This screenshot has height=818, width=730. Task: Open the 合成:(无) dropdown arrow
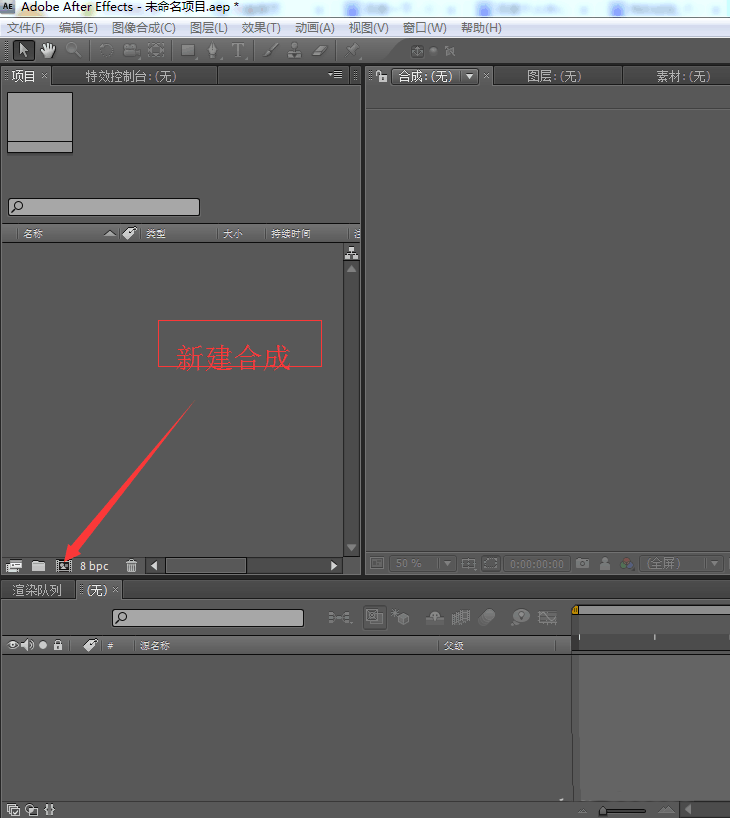[x=470, y=76]
